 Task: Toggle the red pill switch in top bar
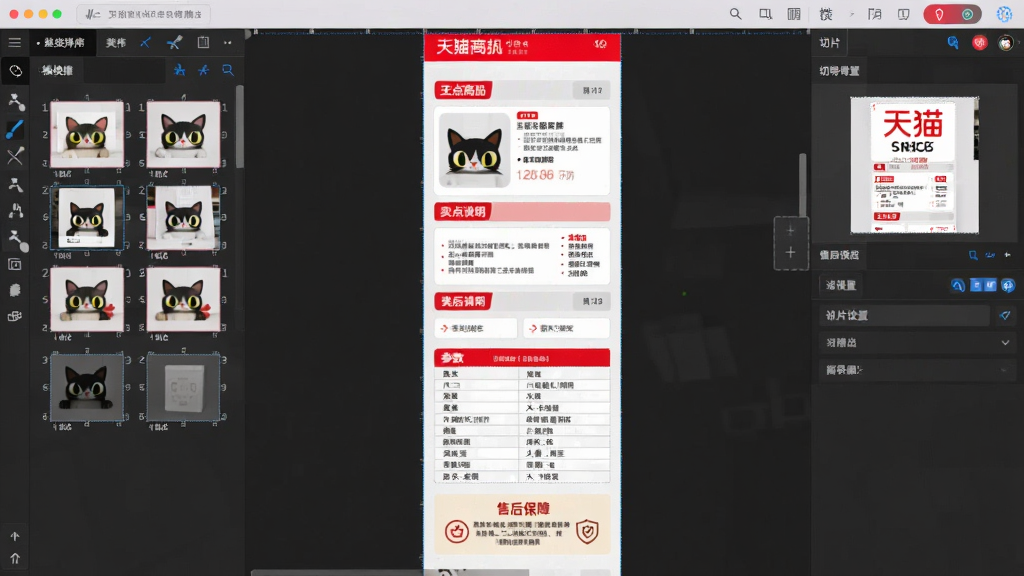tap(952, 14)
